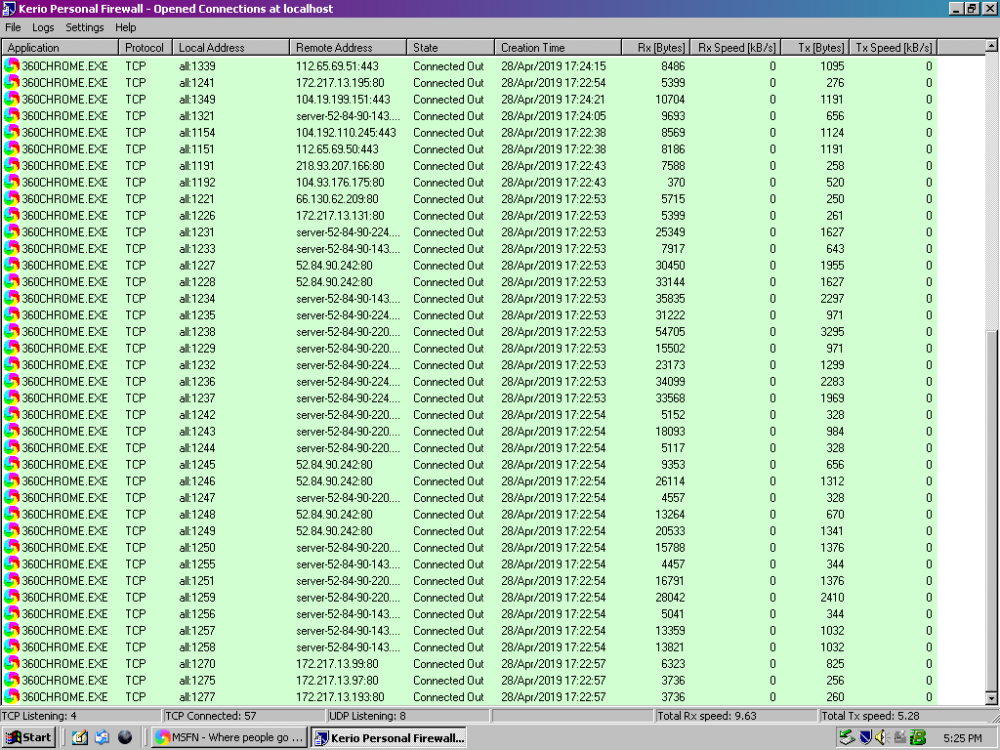Click the 360Chrome icon in the all:1226 row

tap(11, 215)
